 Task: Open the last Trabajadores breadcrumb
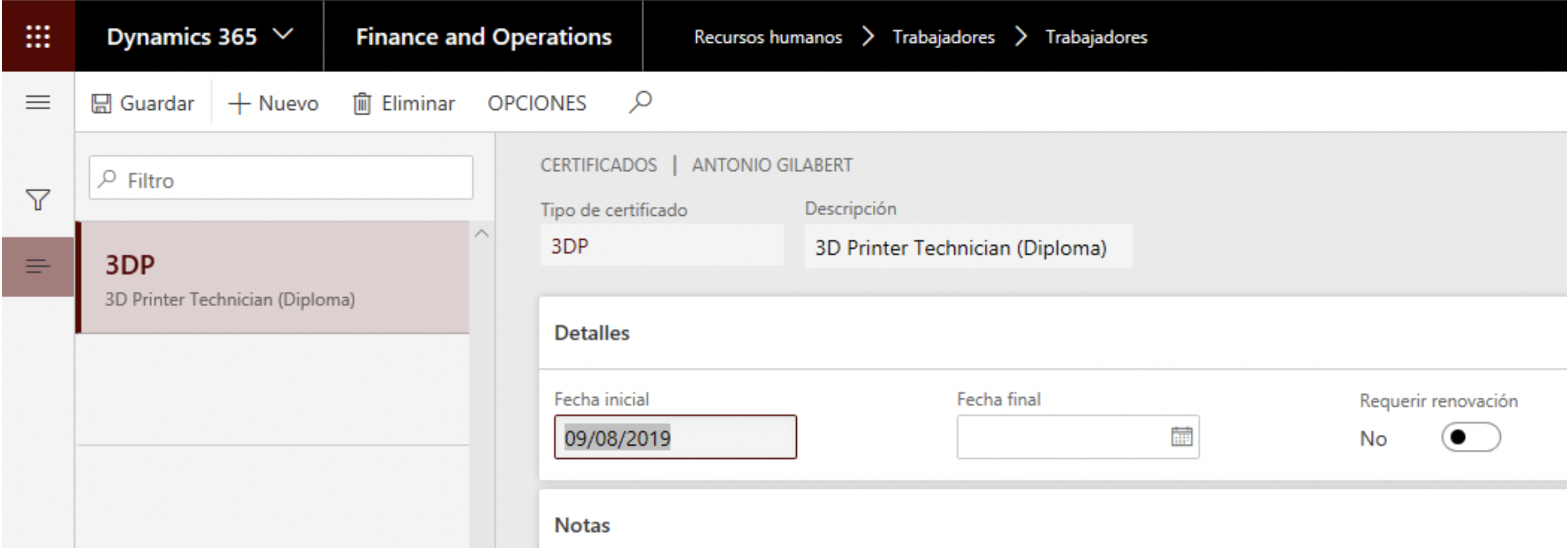(1096, 37)
